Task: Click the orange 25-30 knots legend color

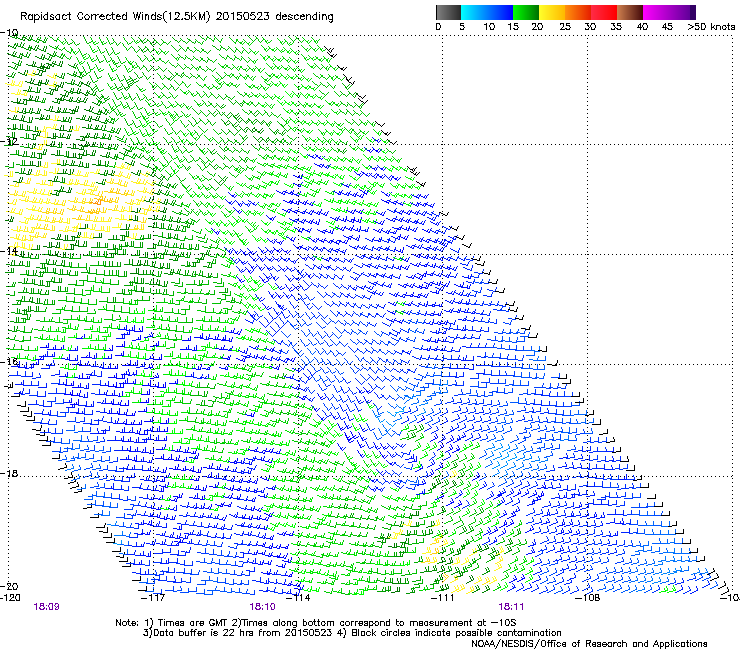Action: click(x=578, y=13)
